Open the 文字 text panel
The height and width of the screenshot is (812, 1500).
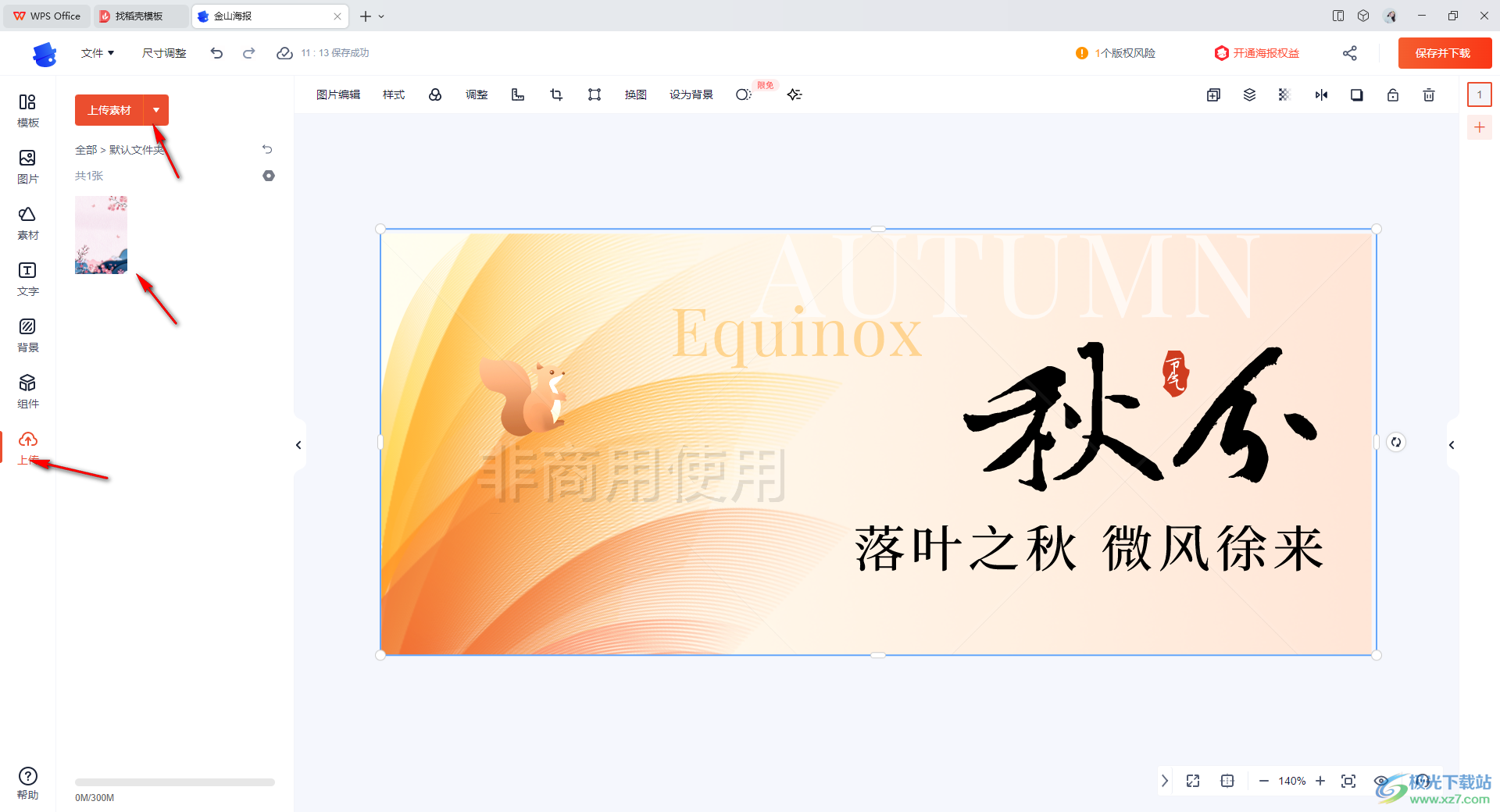[x=27, y=280]
